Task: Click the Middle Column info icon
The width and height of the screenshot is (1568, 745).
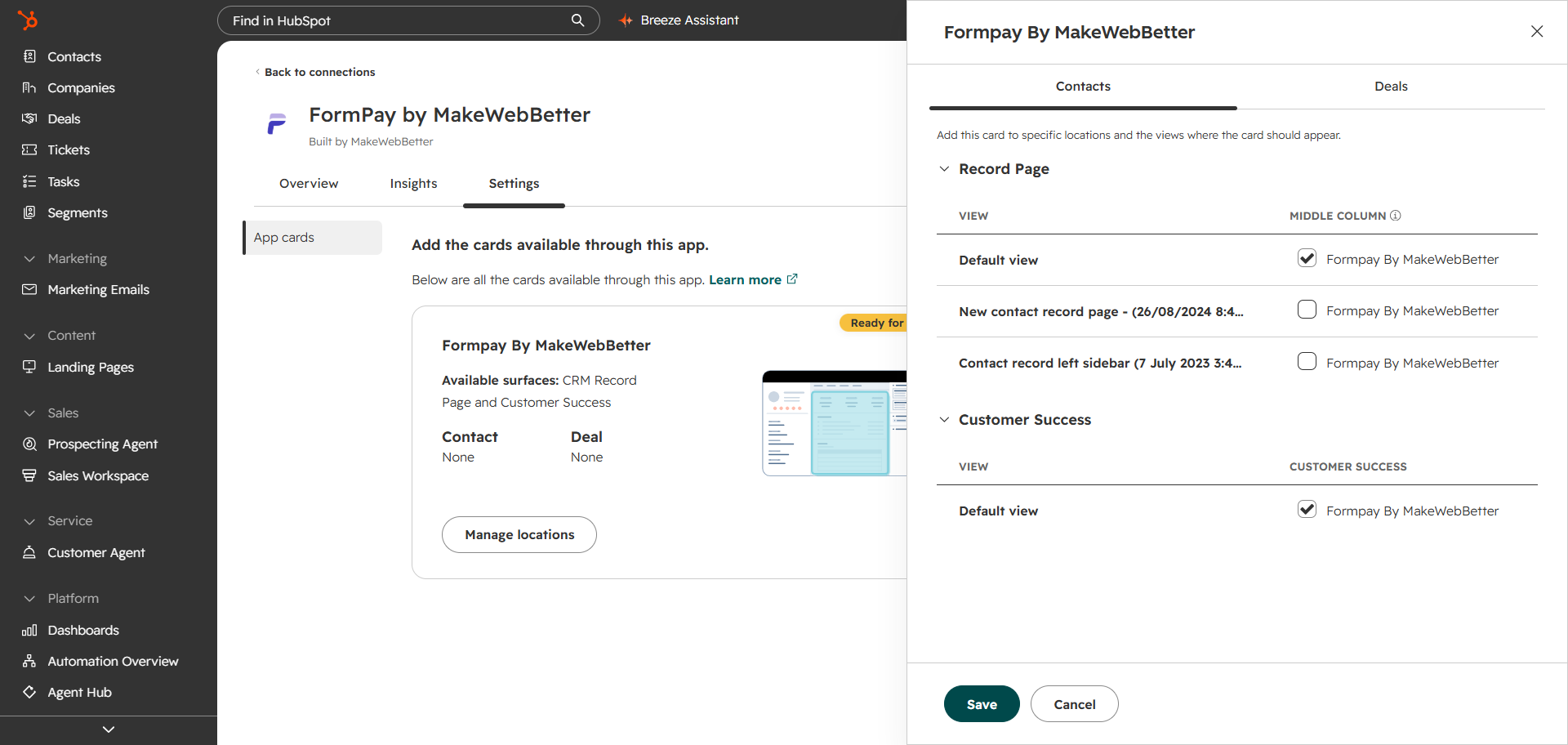Action: 1396,216
